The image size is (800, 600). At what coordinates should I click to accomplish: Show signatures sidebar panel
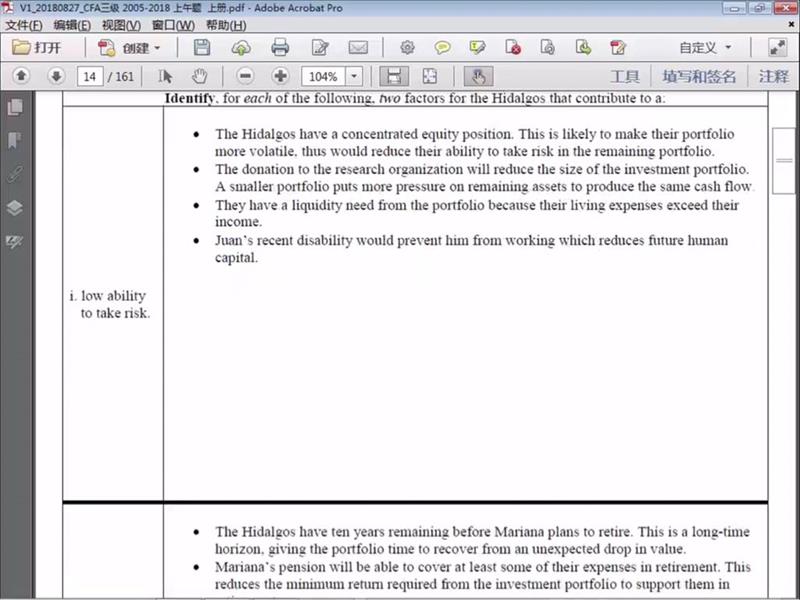15,241
